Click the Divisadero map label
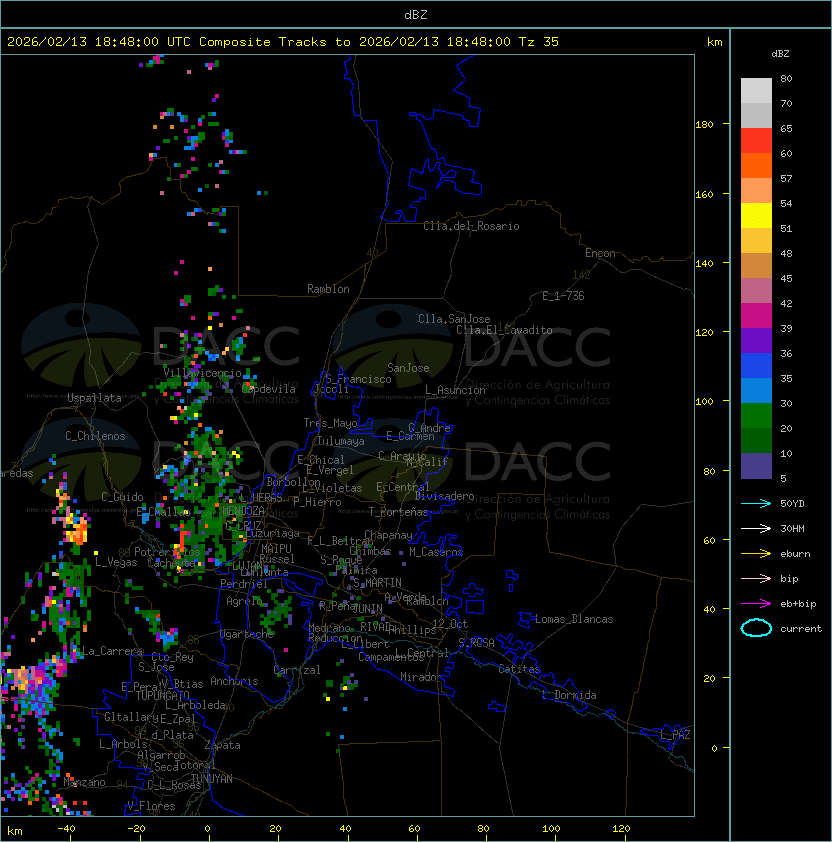The image size is (832, 842). click(445, 496)
